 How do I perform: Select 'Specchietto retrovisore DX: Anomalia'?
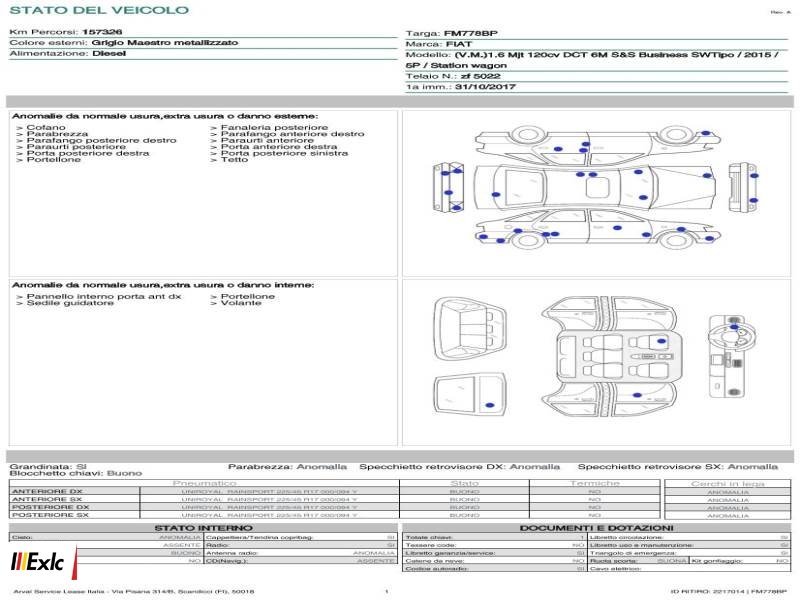[460, 467]
